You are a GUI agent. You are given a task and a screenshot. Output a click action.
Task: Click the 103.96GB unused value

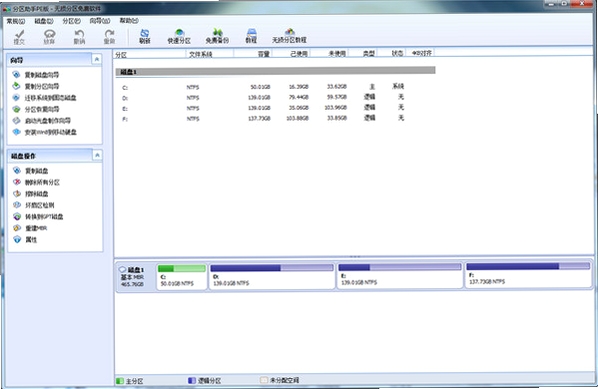[x=336, y=108]
